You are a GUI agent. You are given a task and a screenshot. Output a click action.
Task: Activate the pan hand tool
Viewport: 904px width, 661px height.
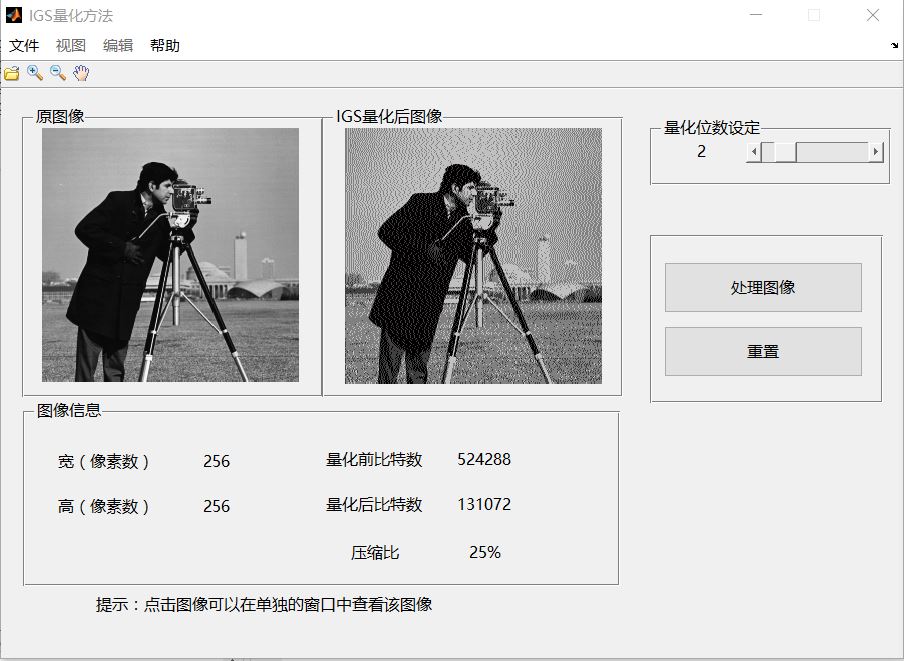(81, 73)
